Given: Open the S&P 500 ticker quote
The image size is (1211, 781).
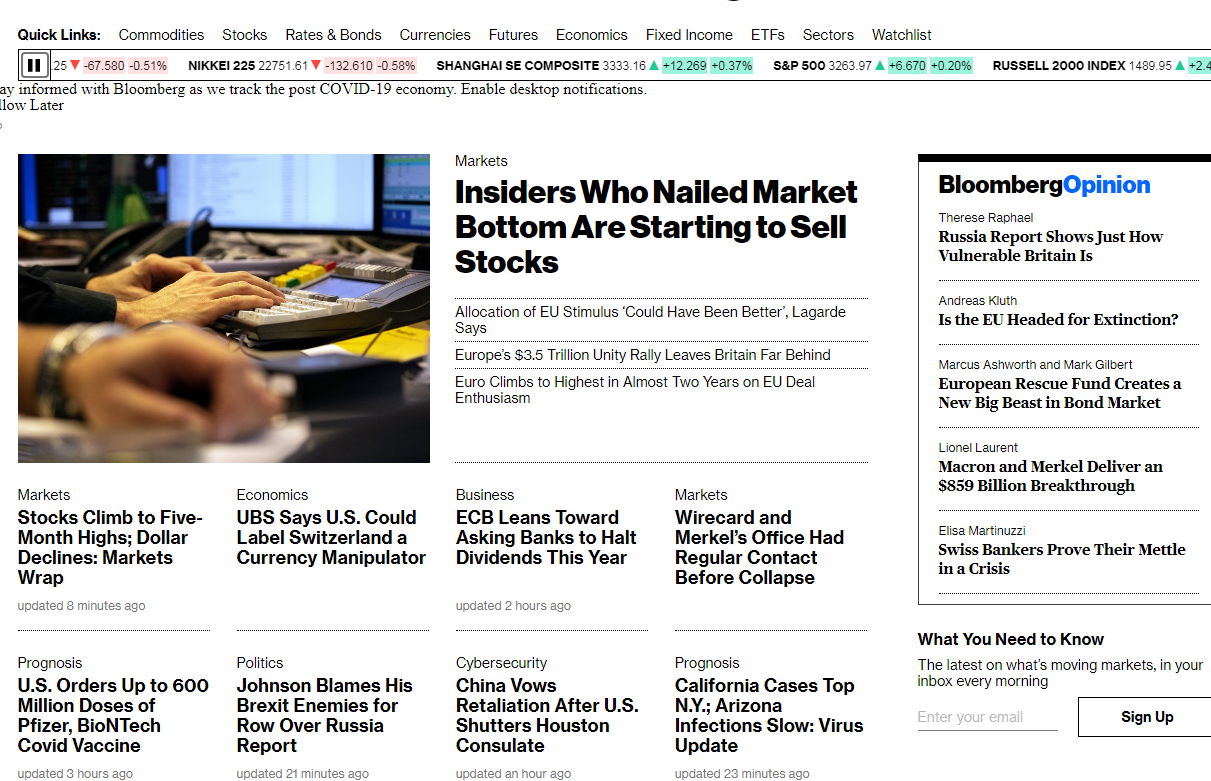Looking at the screenshot, I should pyautogui.click(x=872, y=66).
